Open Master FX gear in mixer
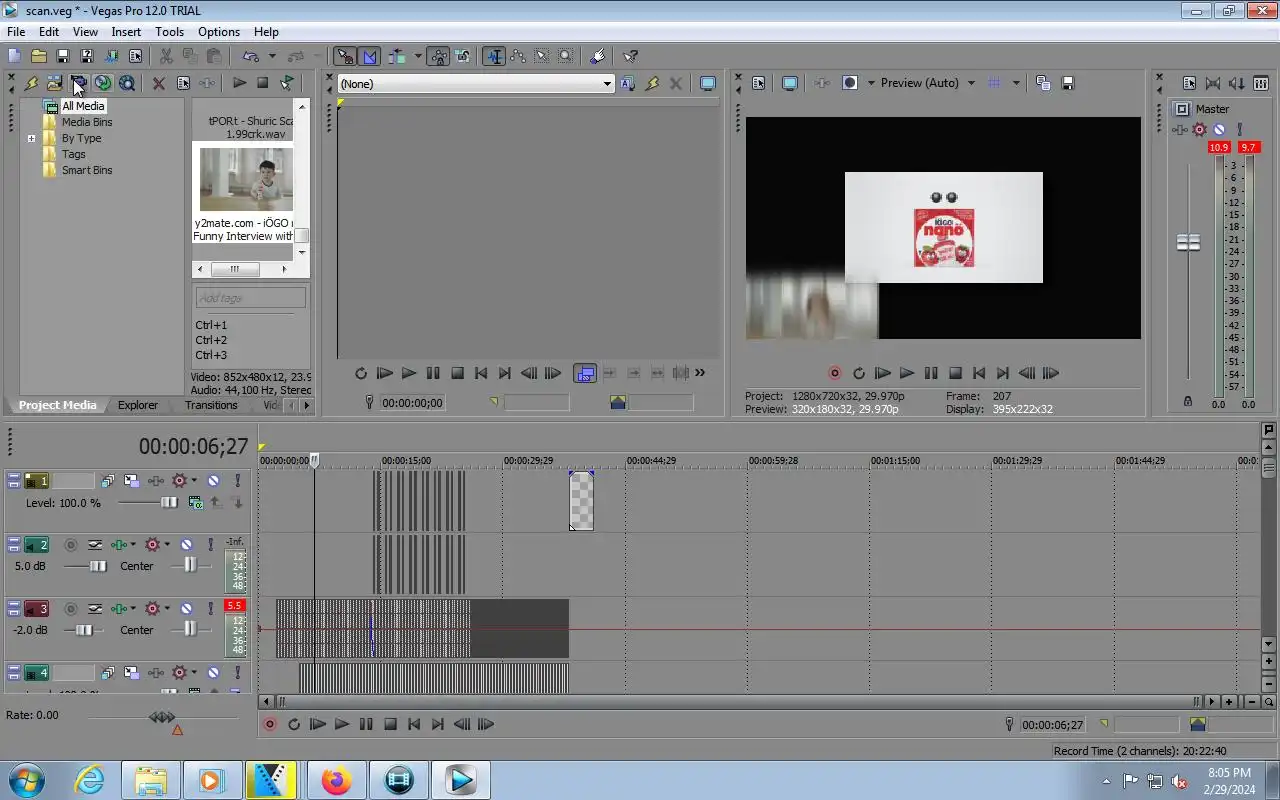 coord(1199,129)
